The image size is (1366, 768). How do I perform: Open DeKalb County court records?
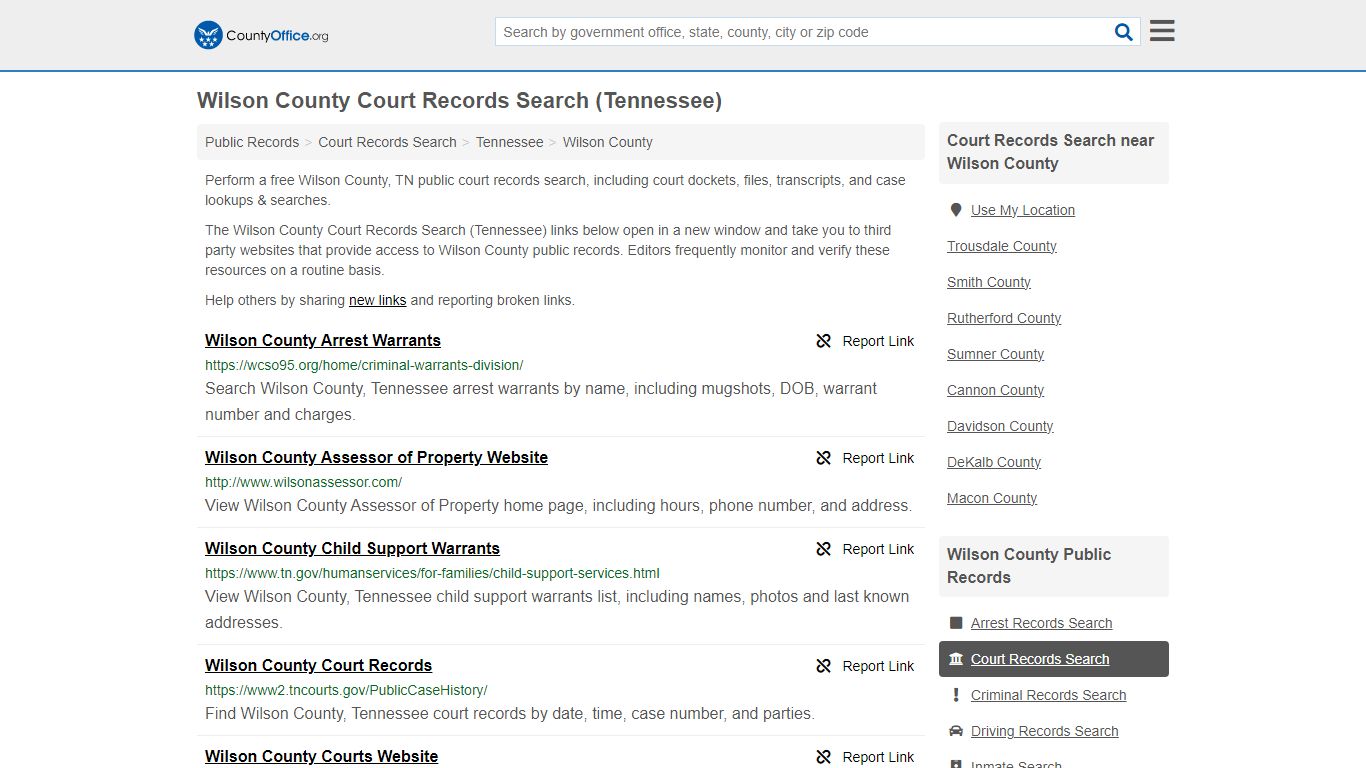994,462
